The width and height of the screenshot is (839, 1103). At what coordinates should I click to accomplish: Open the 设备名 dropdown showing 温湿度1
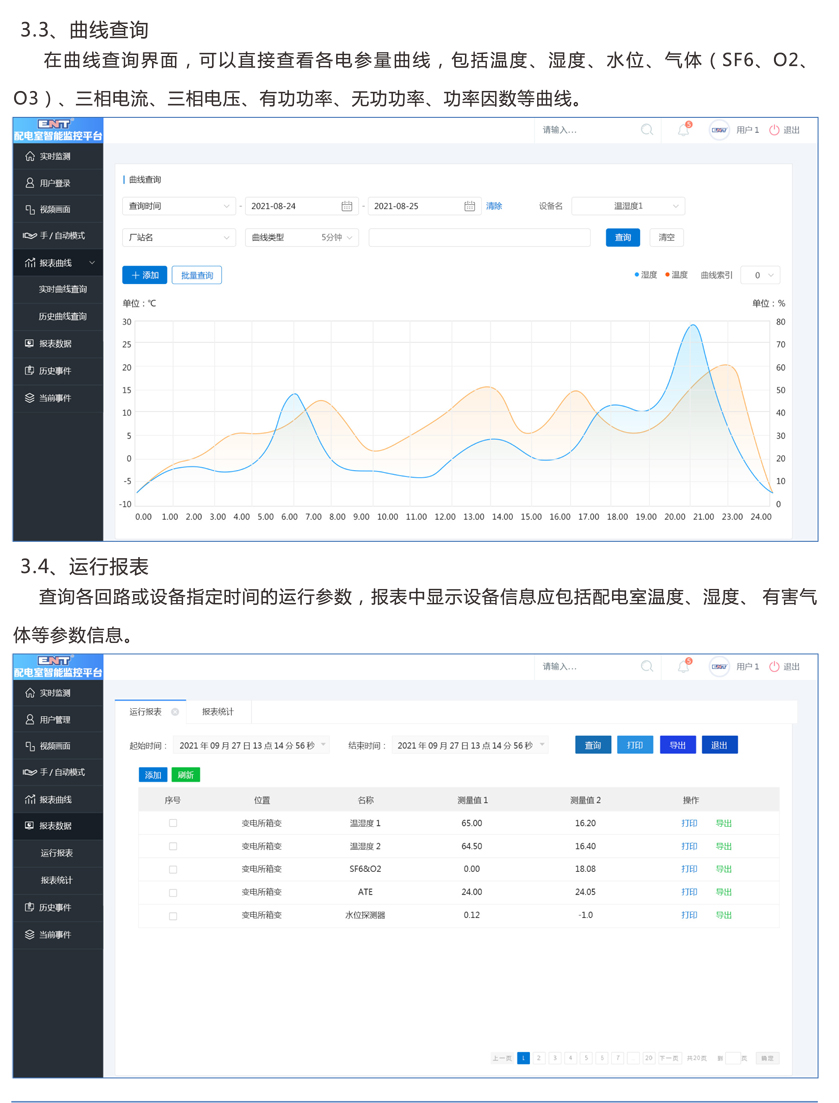(x=628, y=206)
